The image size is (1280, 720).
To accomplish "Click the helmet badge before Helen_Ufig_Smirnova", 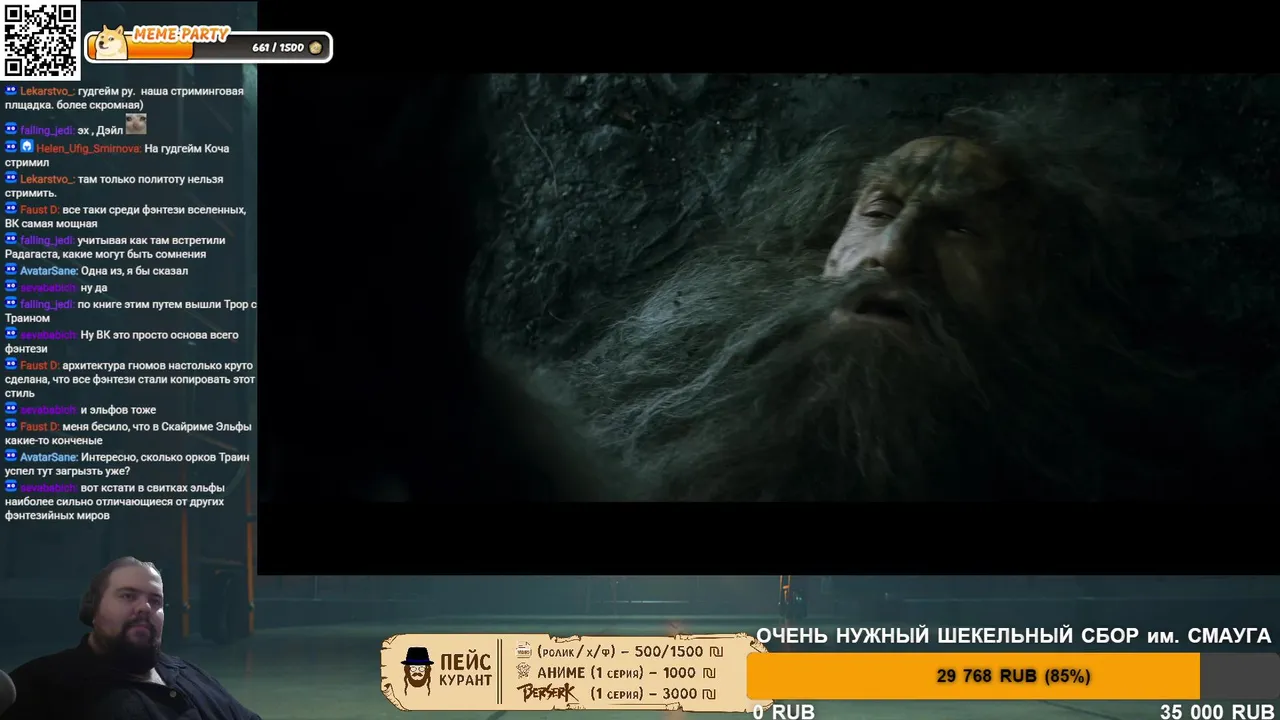I will pyautogui.click(x=27, y=146).
